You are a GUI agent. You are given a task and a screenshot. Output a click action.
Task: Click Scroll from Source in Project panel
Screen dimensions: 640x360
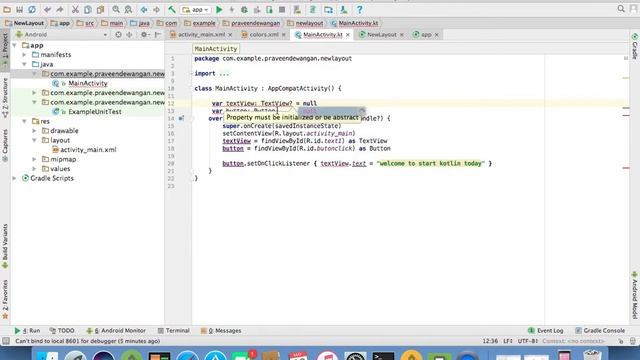118,35
